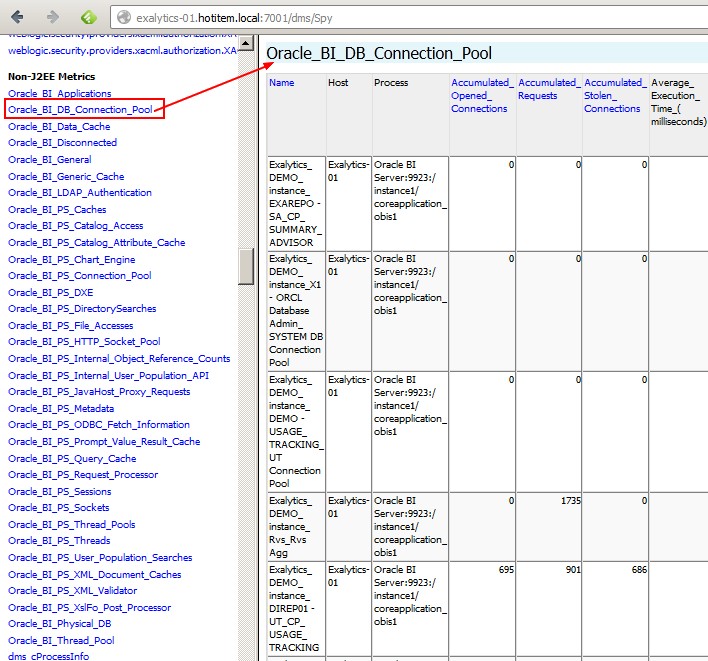Open Oracle_BI_LDAP_Authentication metrics

tap(80, 193)
